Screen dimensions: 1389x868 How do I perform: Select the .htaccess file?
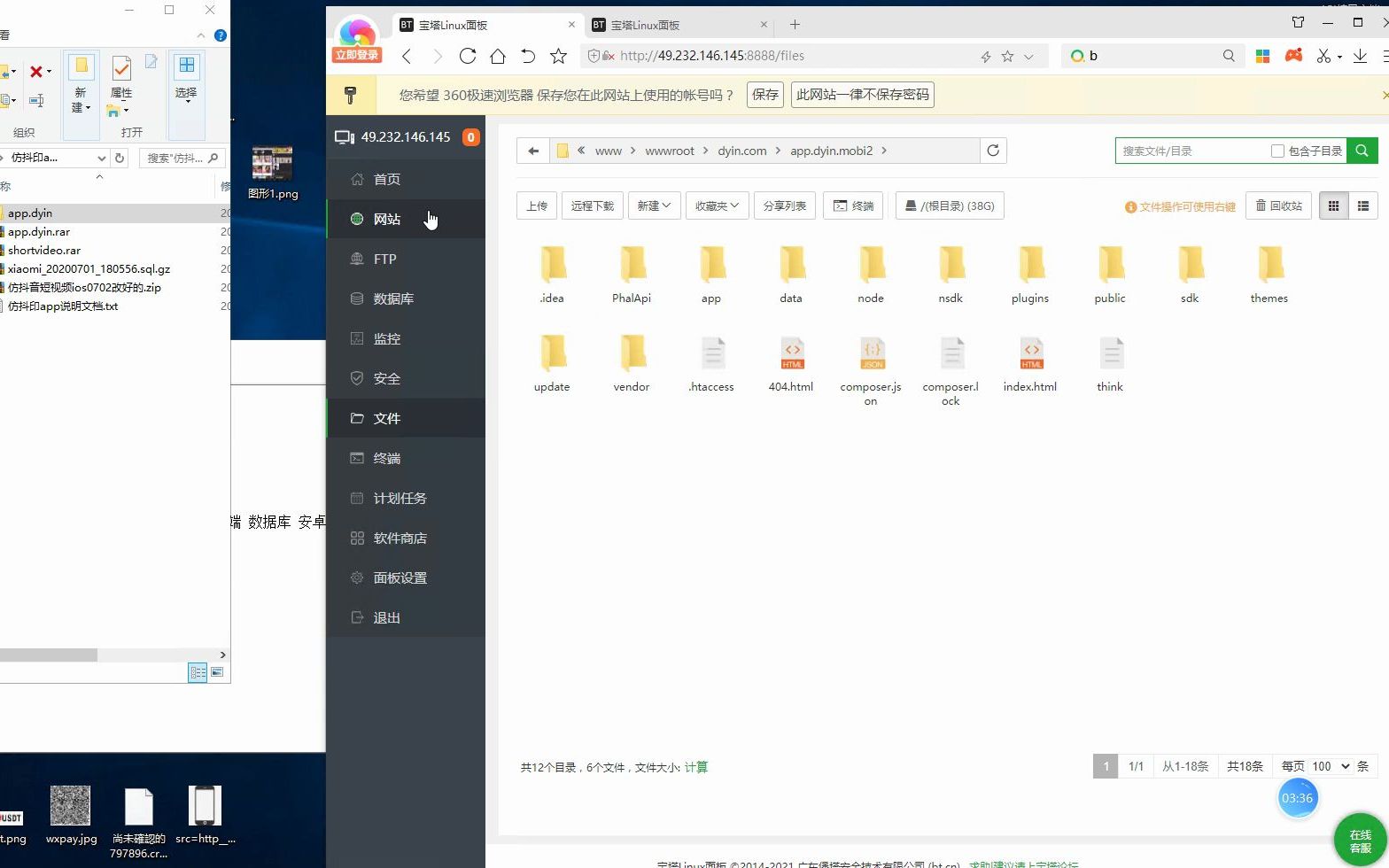[x=711, y=363]
